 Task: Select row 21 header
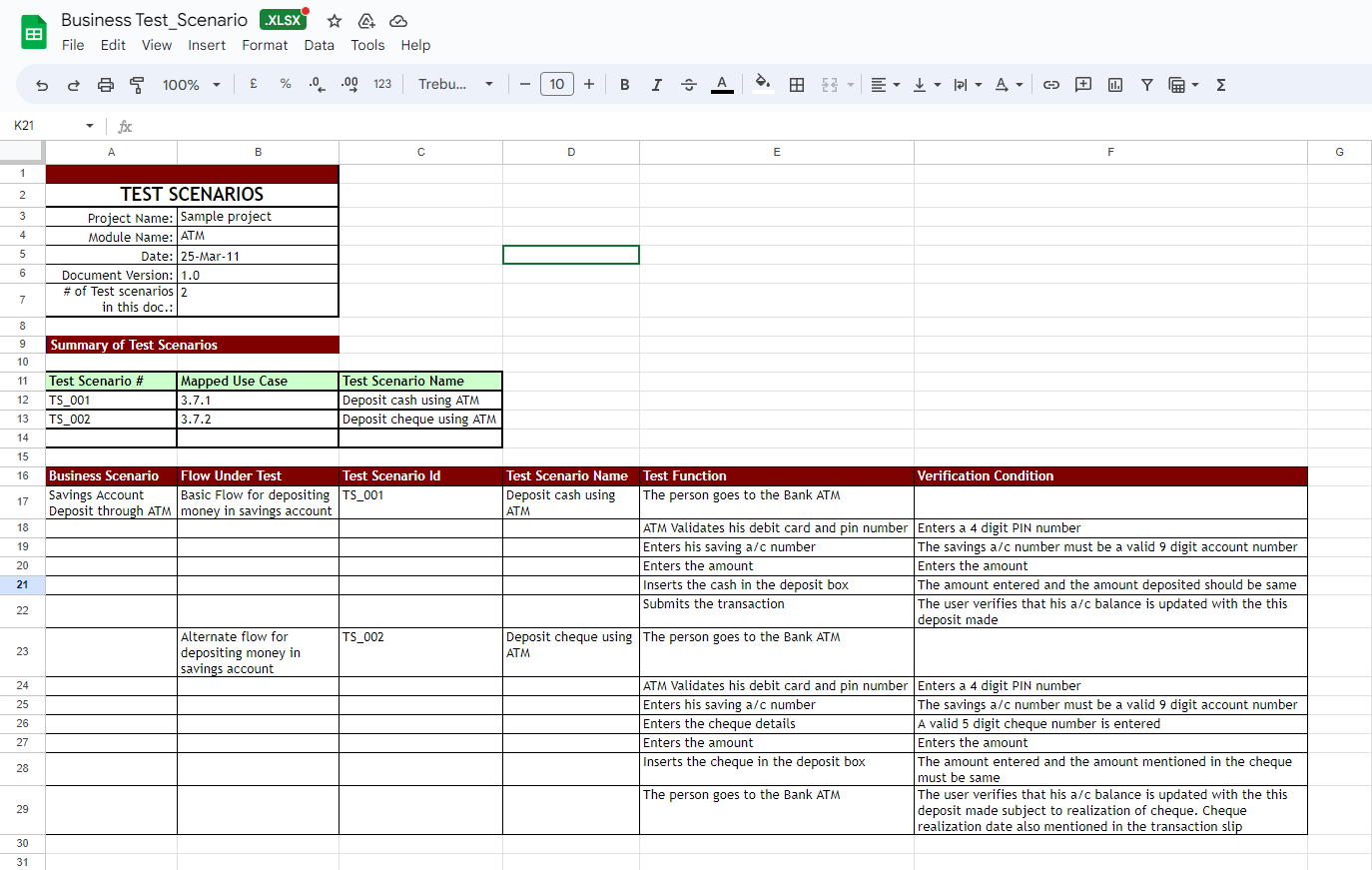[22, 584]
